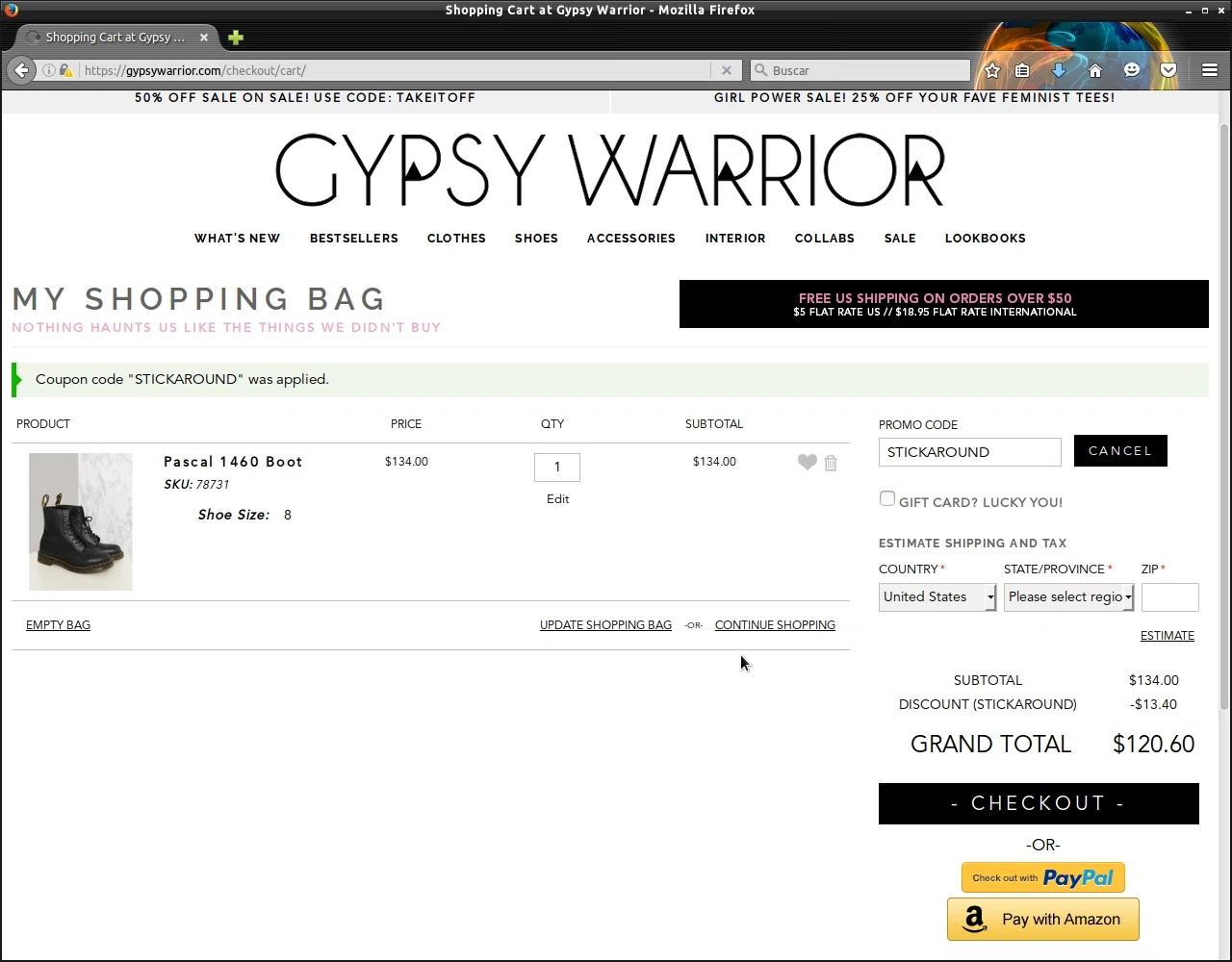Open the Interior menu

click(735, 239)
